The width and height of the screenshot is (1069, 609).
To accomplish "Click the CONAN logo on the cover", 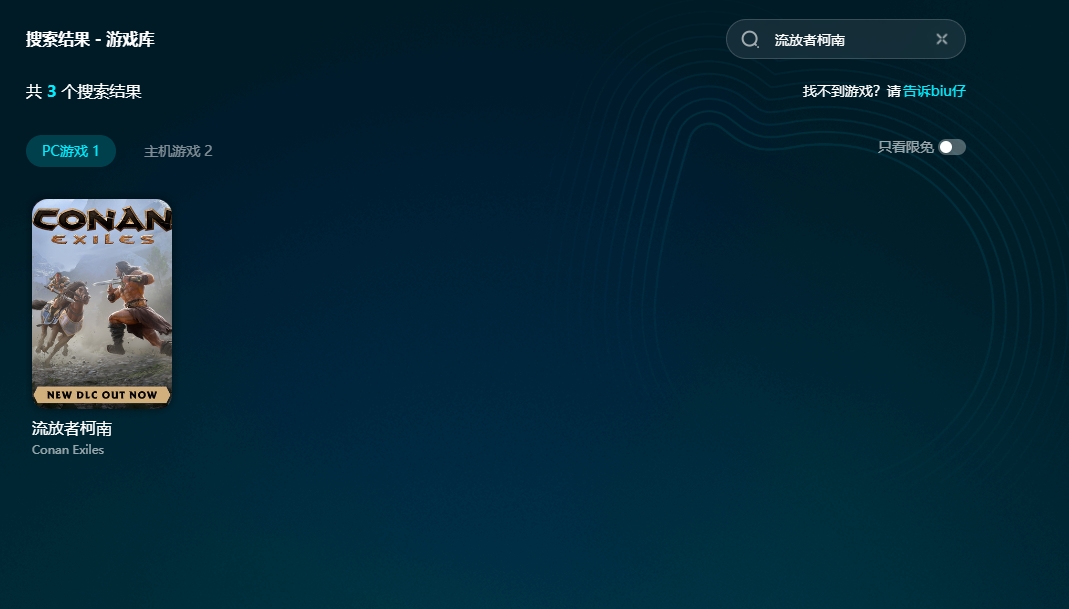I will pyautogui.click(x=102, y=218).
